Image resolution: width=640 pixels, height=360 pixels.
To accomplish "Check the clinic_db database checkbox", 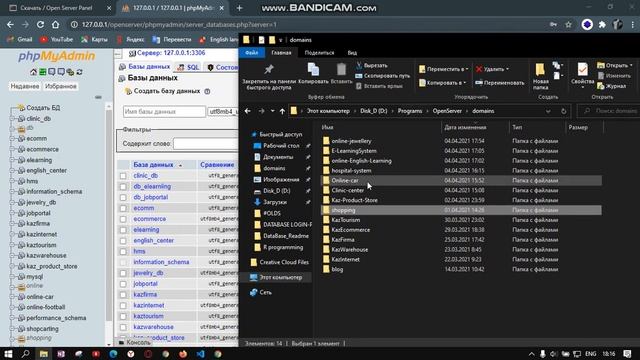I will (x=123, y=176).
